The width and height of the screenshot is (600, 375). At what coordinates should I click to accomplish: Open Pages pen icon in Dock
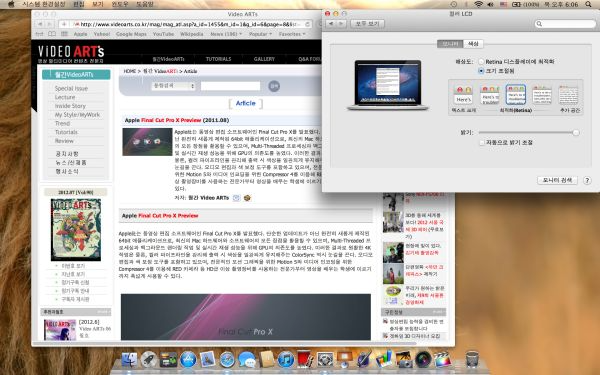[x=364, y=359]
